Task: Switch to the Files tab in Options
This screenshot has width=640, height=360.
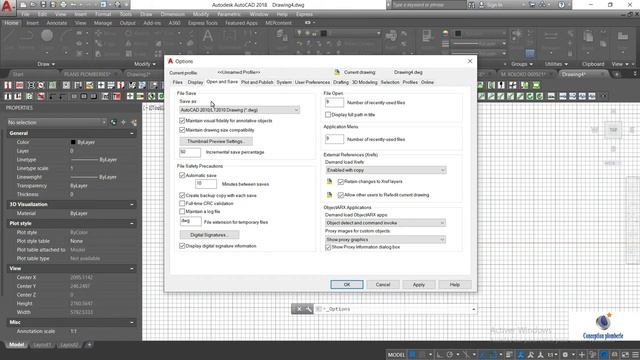Action: pos(178,82)
